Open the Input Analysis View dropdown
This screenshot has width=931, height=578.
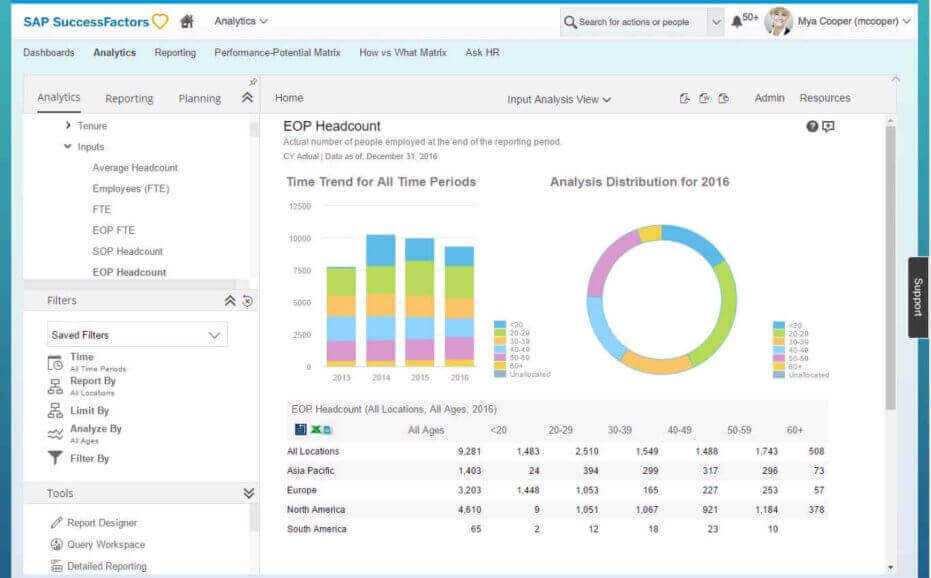pyautogui.click(x=559, y=100)
